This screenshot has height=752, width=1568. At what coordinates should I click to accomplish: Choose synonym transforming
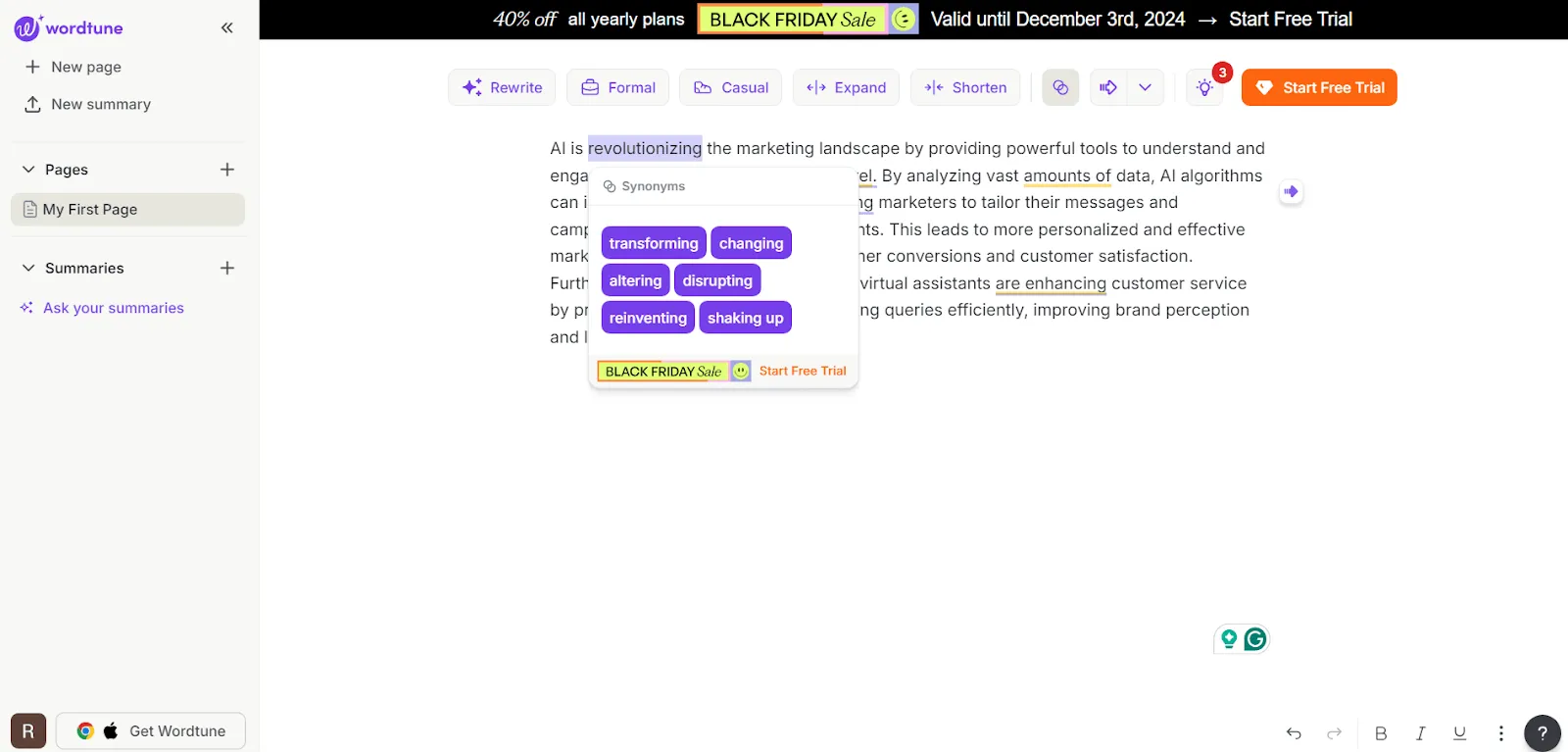click(654, 243)
